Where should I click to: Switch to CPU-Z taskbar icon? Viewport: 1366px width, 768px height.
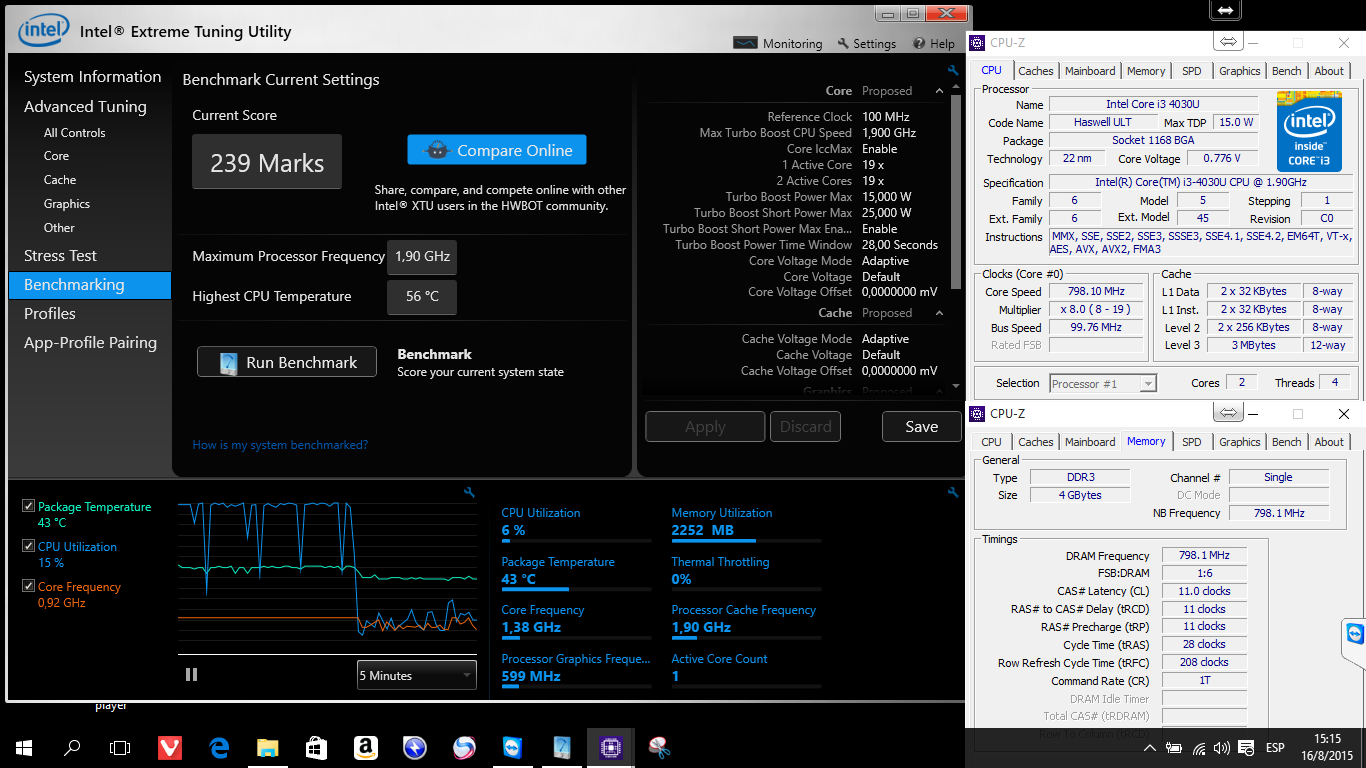tap(610, 747)
